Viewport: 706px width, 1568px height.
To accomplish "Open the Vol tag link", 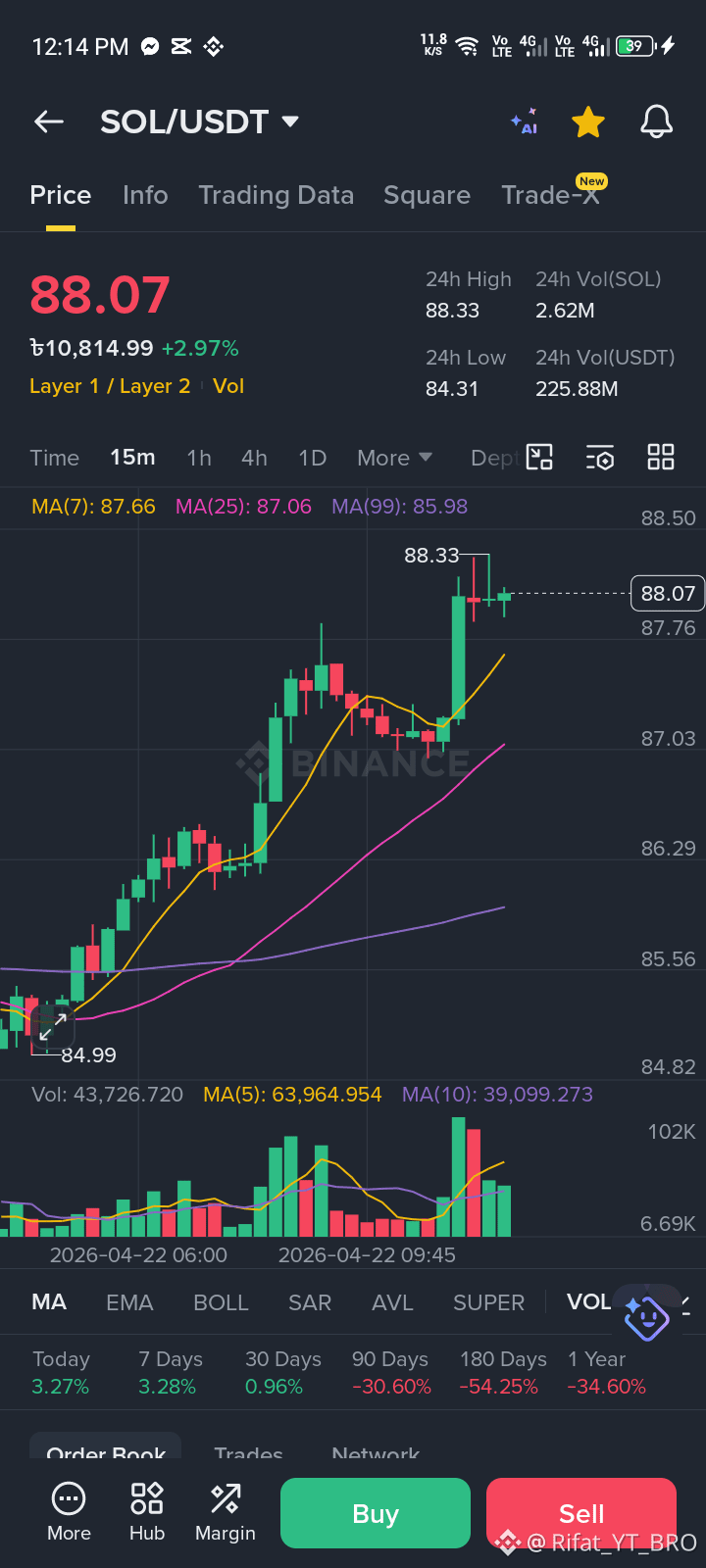I will [228, 386].
